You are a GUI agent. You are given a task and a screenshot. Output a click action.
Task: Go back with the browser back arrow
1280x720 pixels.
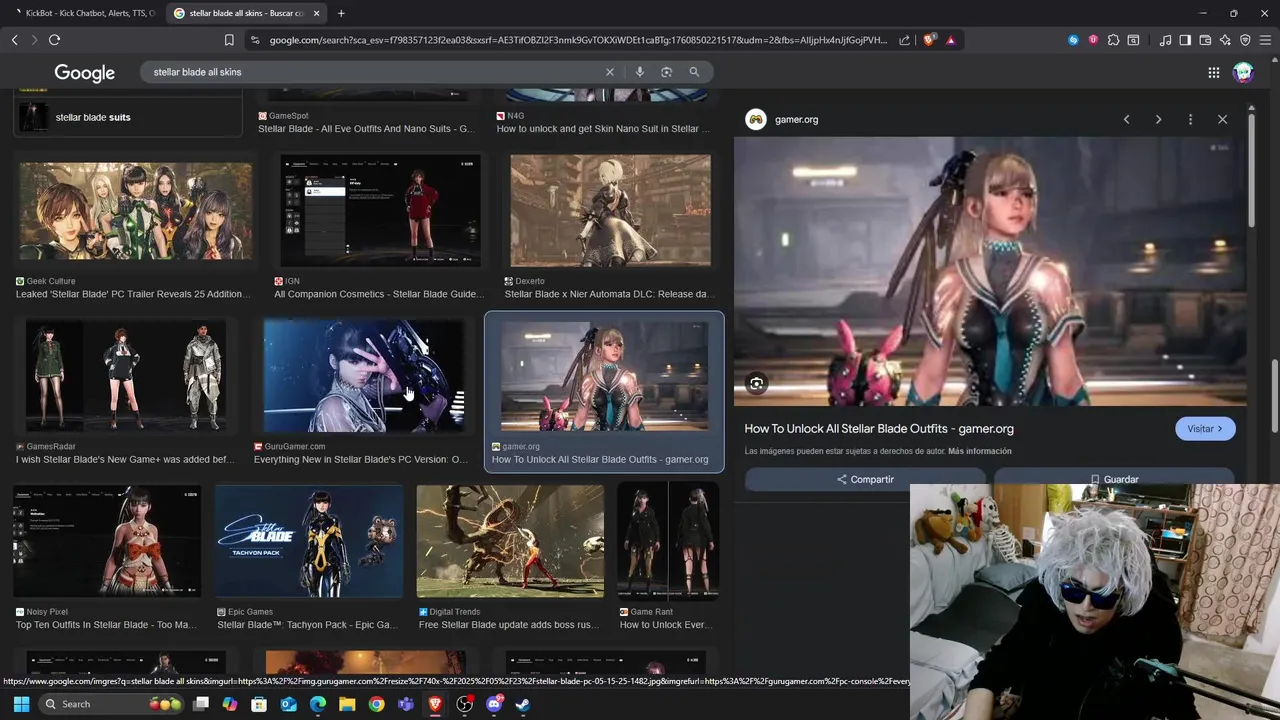pyautogui.click(x=14, y=40)
